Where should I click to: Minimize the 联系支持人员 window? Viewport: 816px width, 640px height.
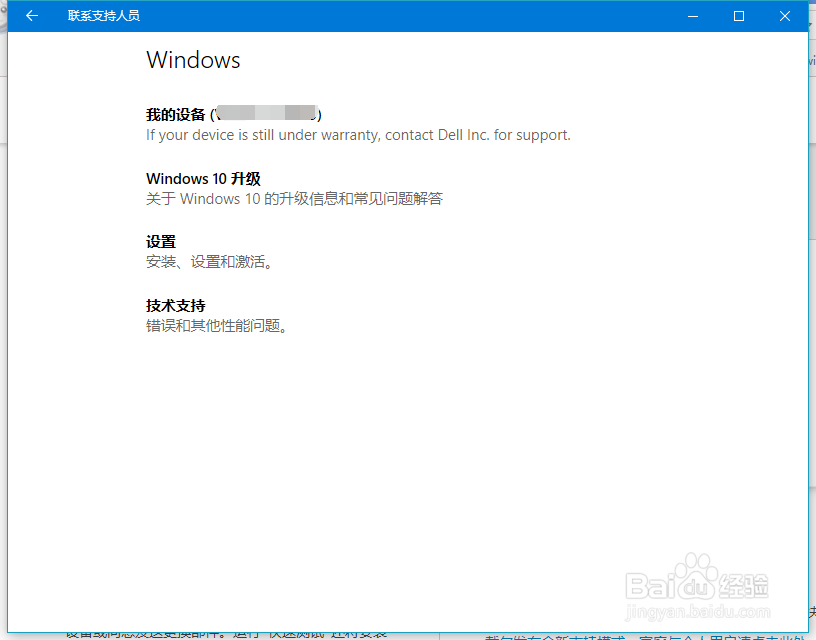coord(693,16)
